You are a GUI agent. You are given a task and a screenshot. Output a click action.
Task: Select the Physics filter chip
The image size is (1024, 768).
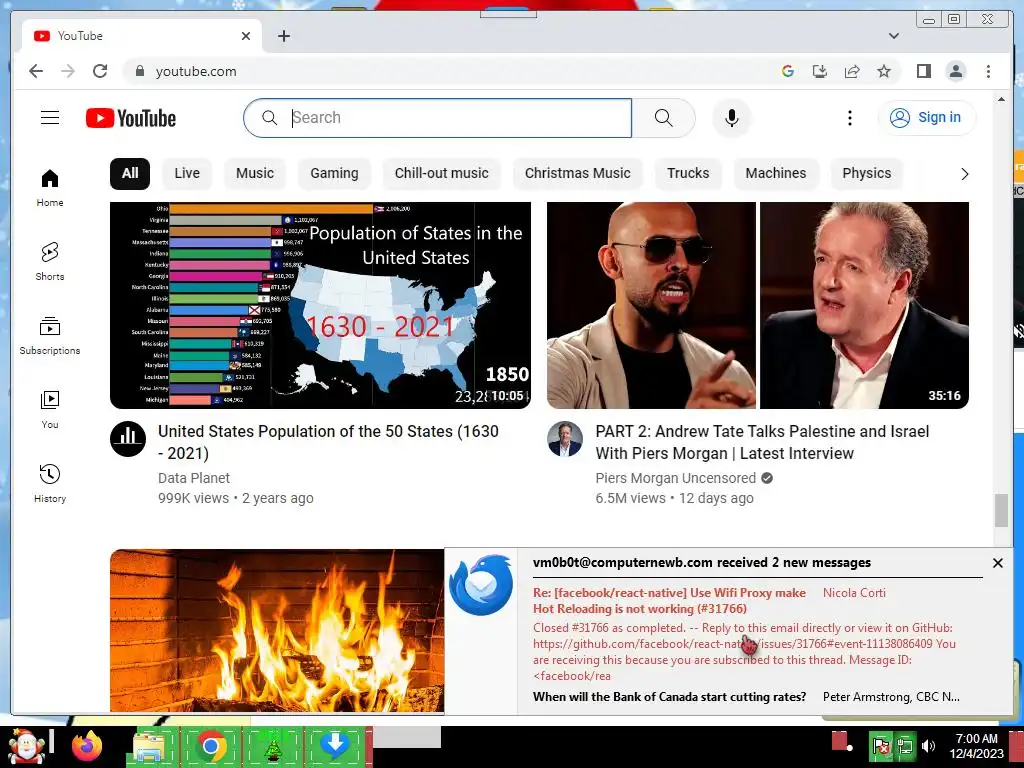pyautogui.click(x=867, y=173)
